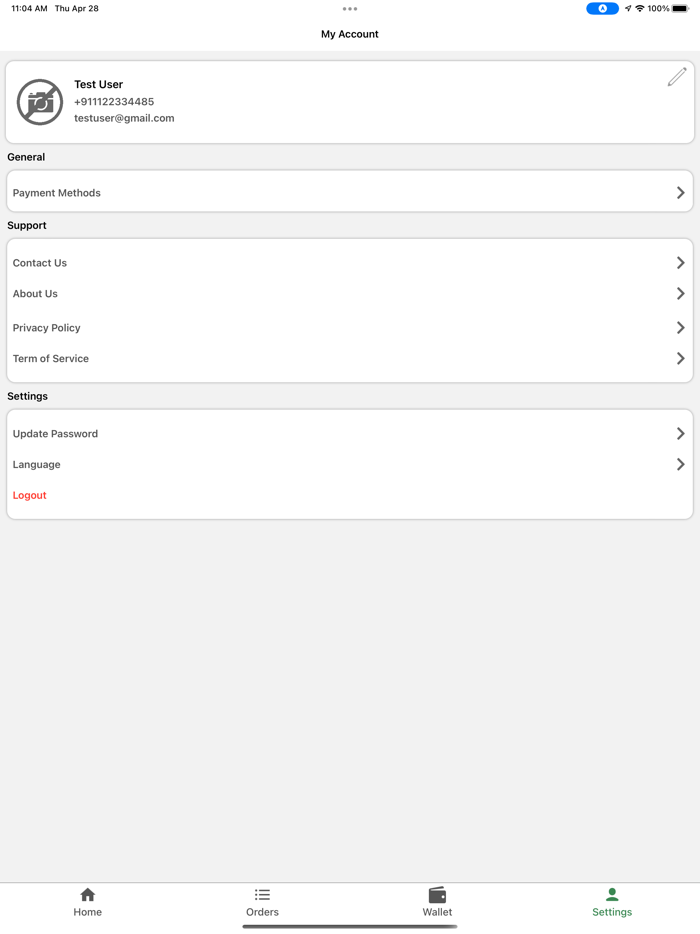
Task: Open Term of Service entry
Action: [x=51, y=359]
